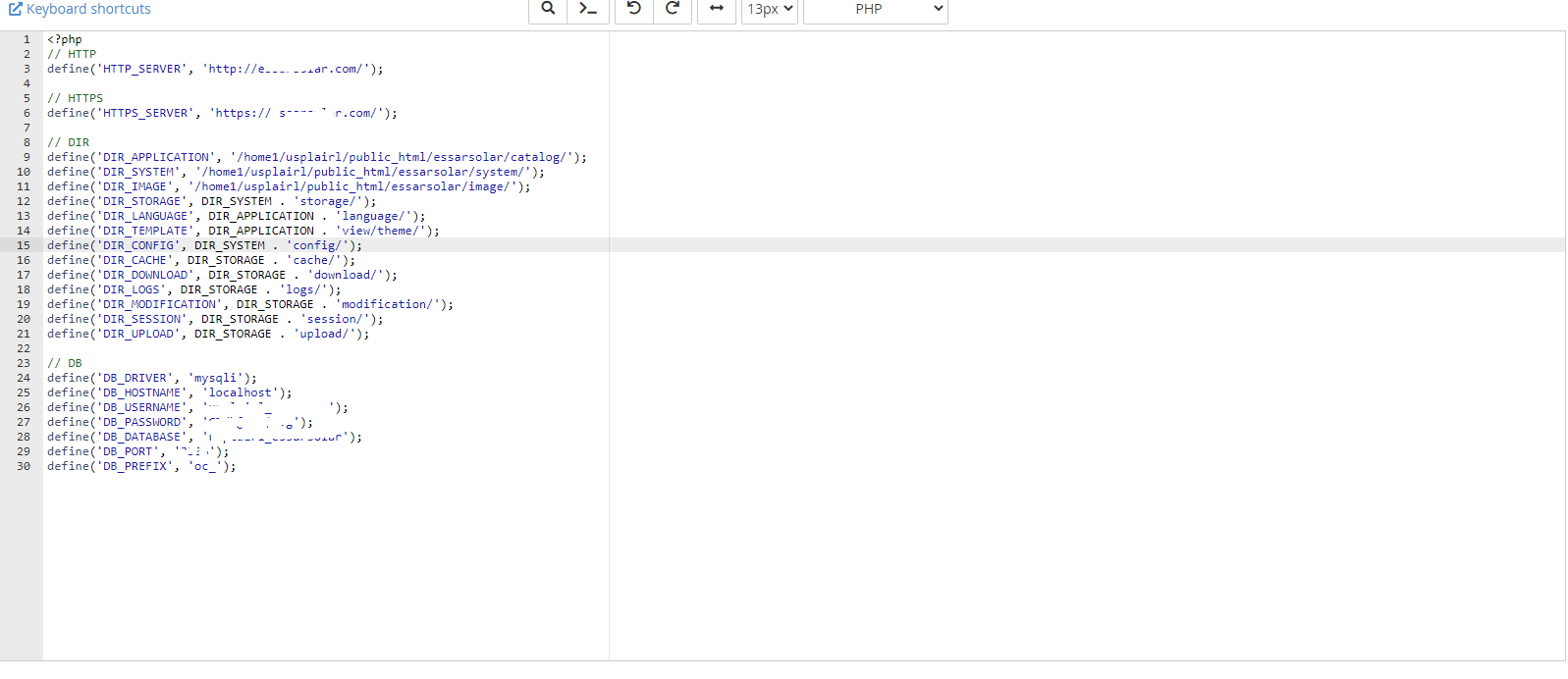This screenshot has width=1568, height=679.
Task: Click line number 1 in the gutter
Action: [27, 39]
